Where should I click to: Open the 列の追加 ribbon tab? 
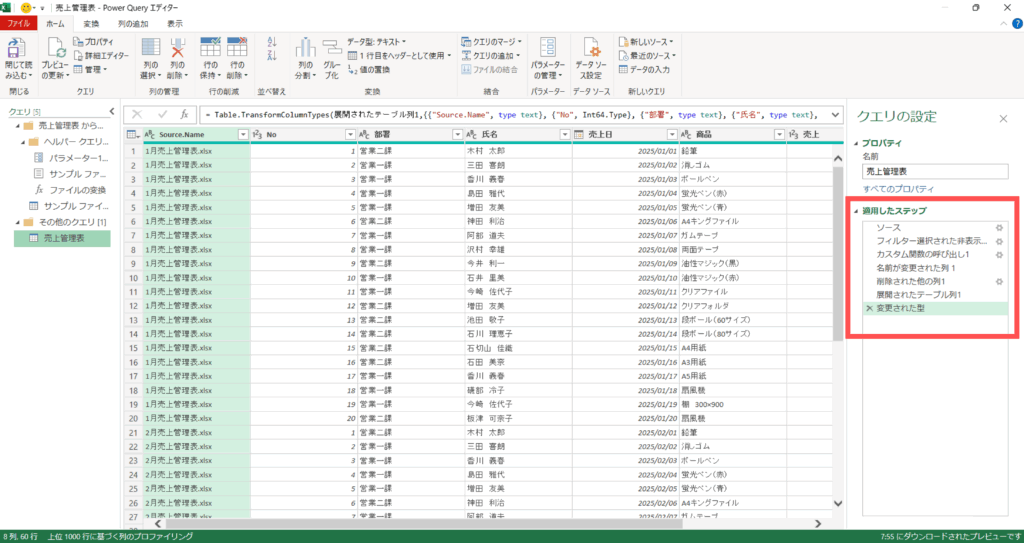[133, 22]
